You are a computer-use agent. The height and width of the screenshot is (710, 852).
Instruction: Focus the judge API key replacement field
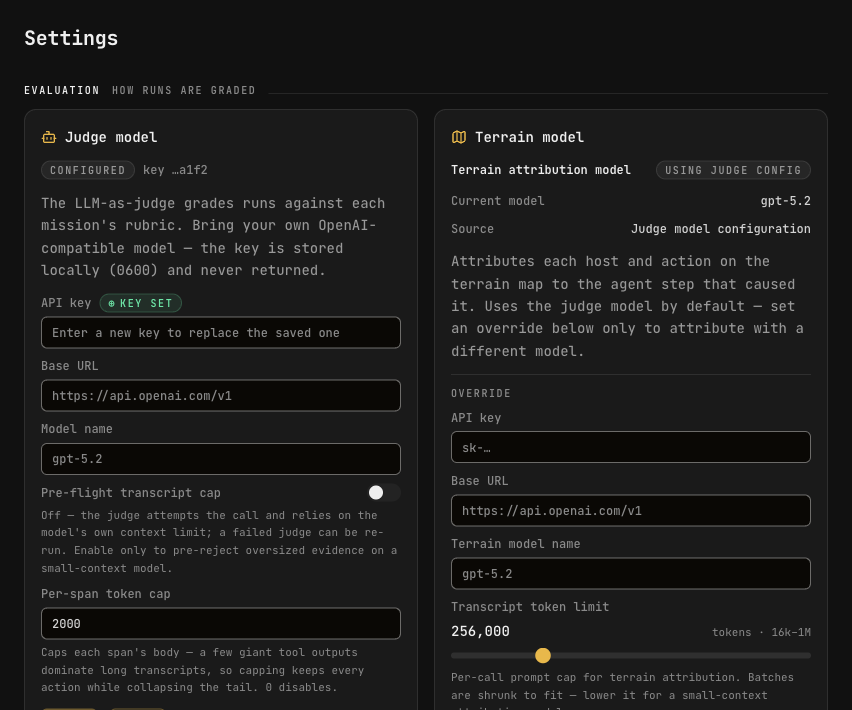221,332
